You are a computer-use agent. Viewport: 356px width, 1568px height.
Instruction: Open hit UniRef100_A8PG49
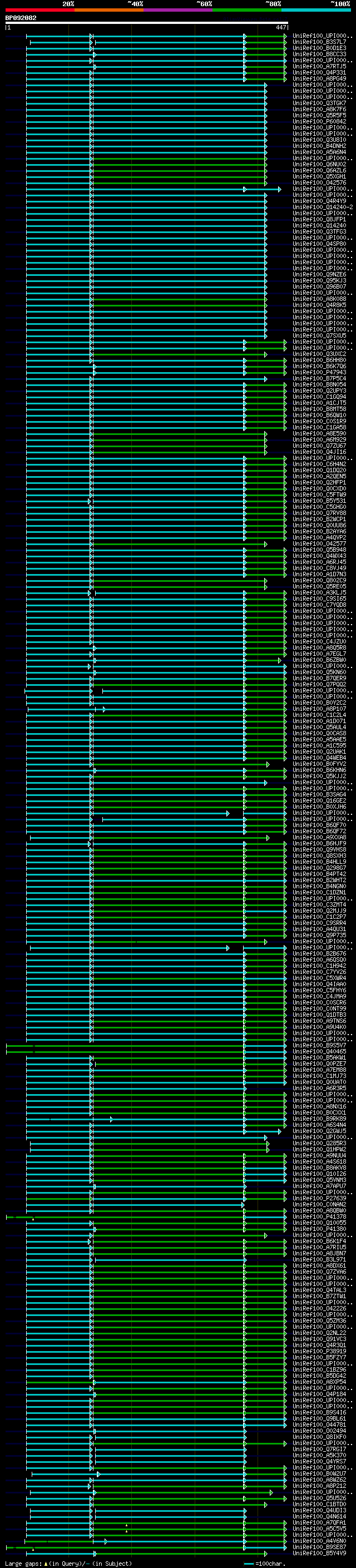pos(319,78)
